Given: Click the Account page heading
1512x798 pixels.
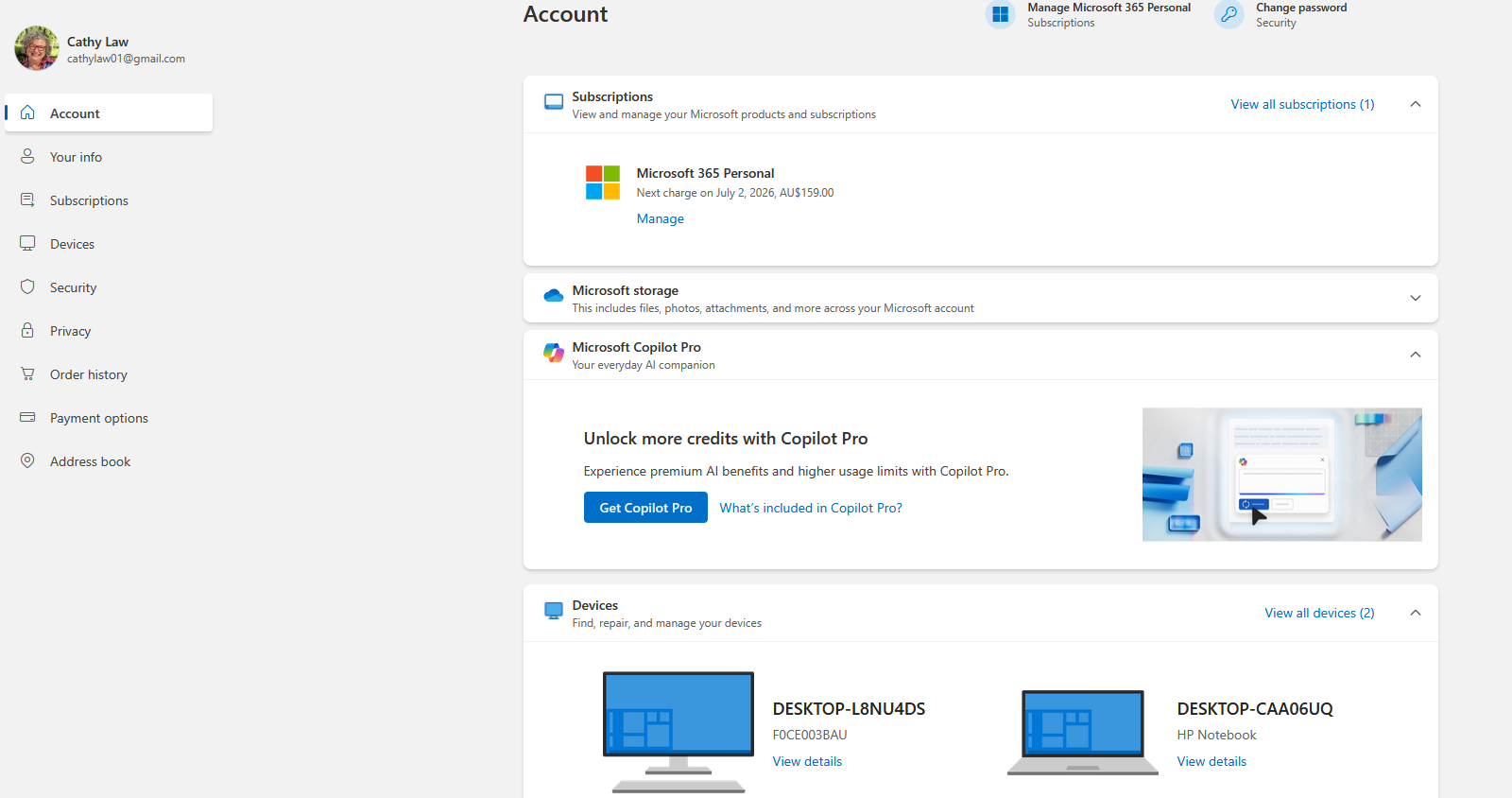Looking at the screenshot, I should tap(565, 14).
